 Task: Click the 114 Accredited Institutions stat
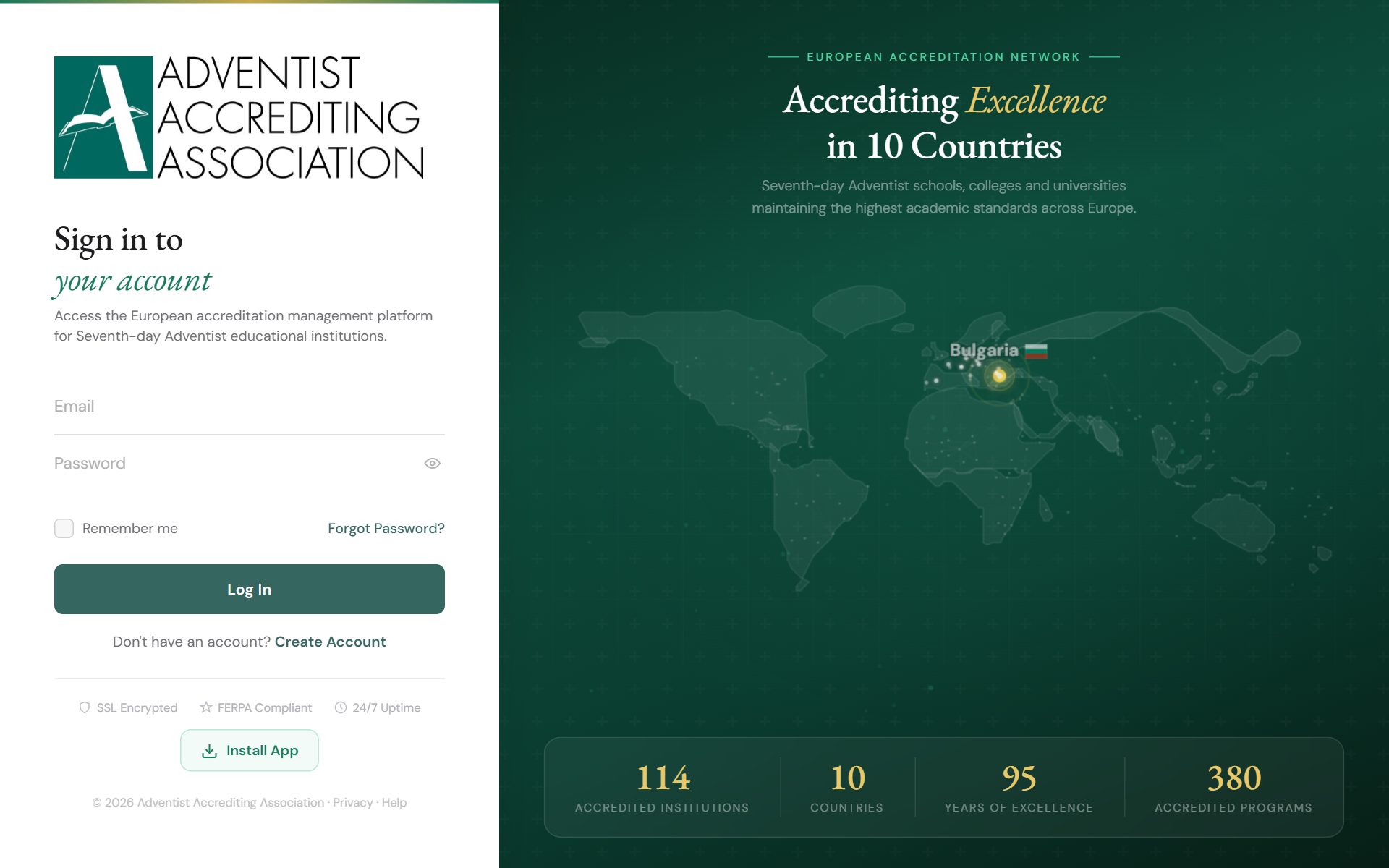(x=662, y=788)
